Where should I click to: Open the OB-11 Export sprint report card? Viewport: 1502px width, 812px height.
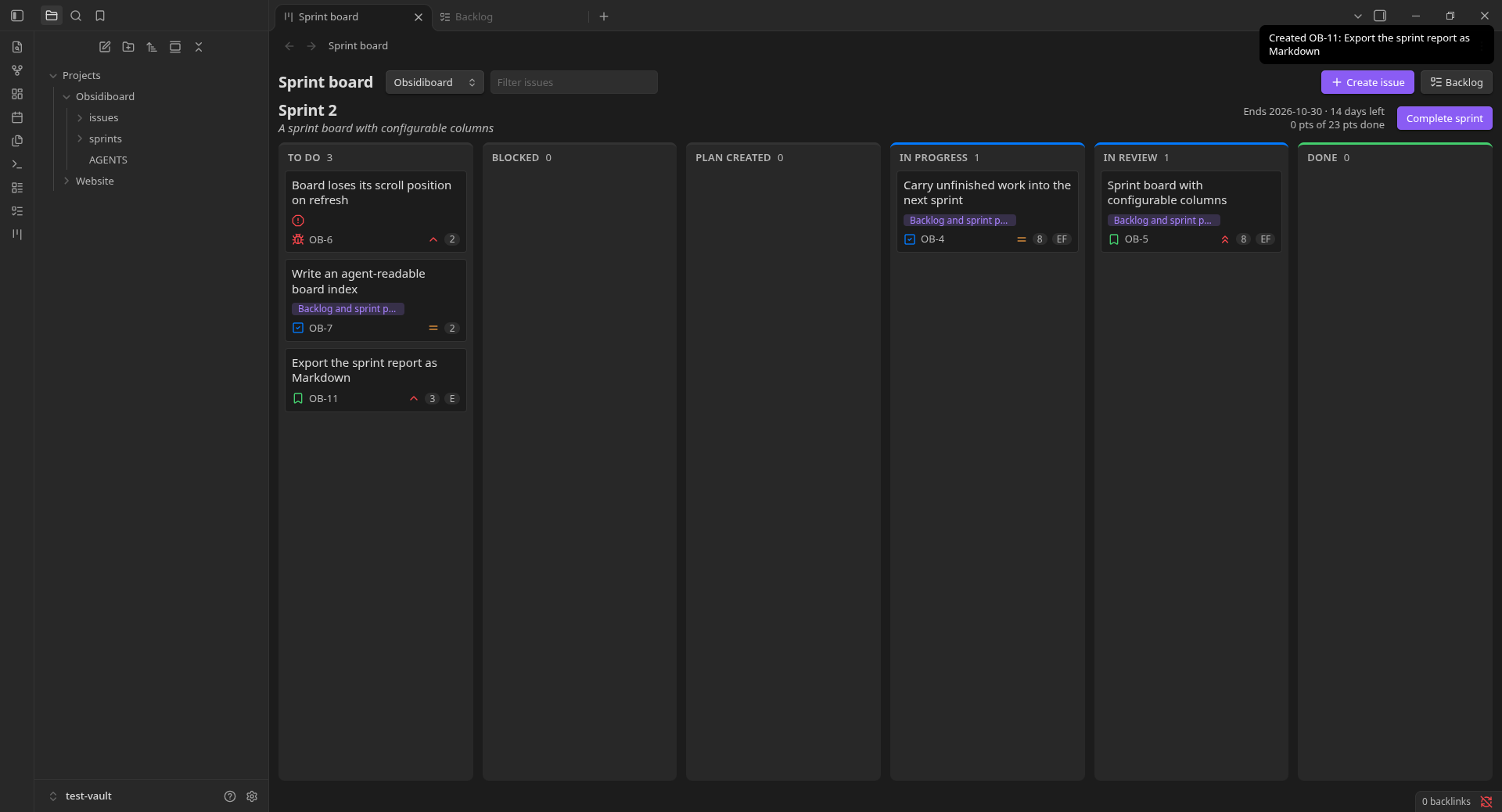coord(375,380)
